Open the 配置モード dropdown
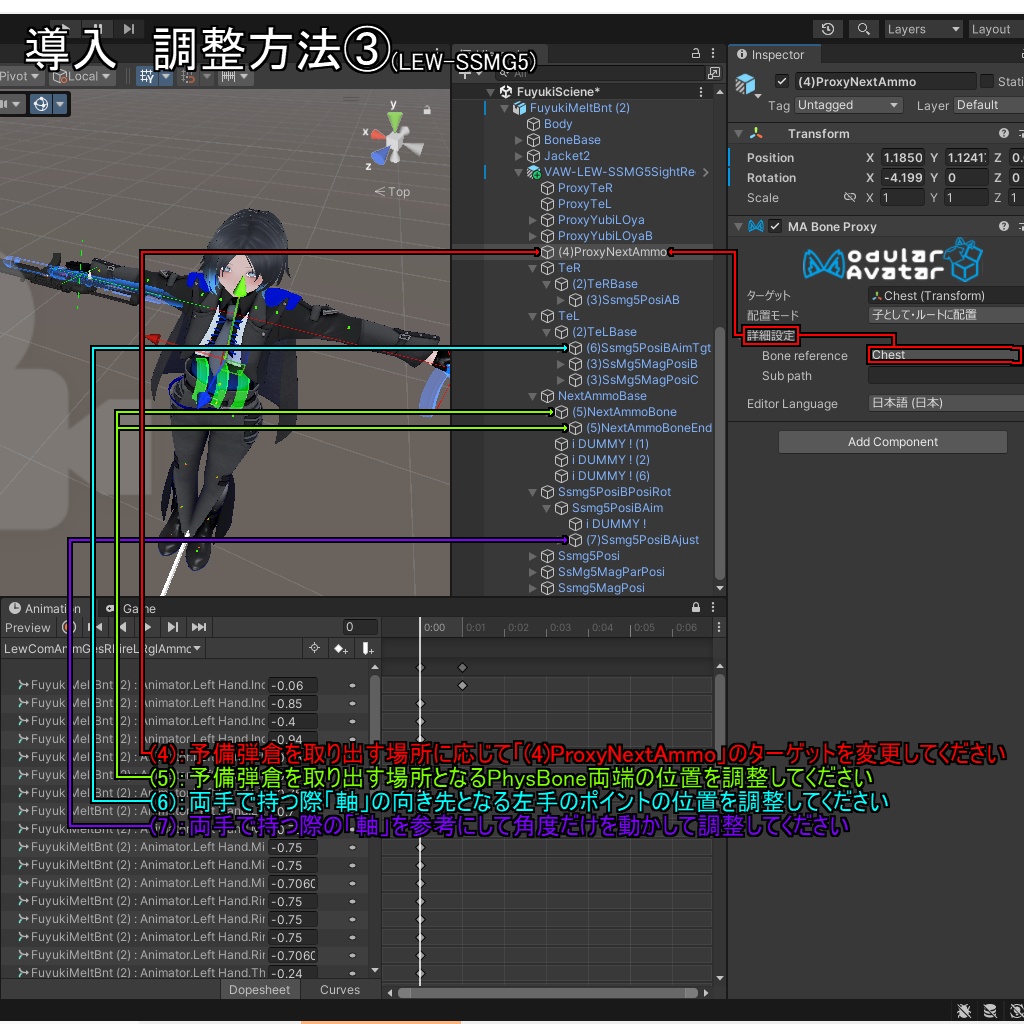 946,315
